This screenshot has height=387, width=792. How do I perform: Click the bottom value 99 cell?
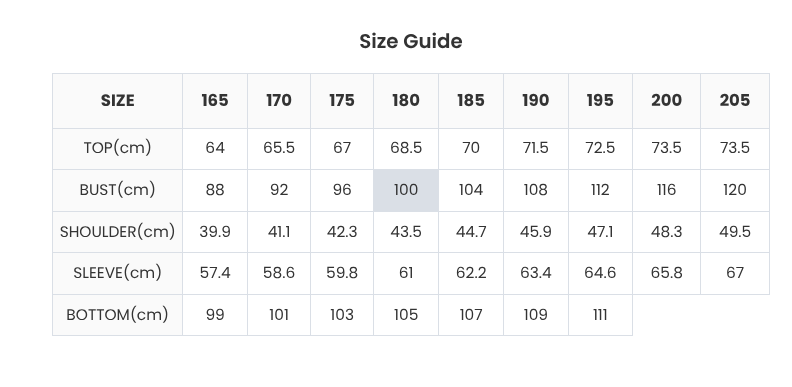click(215, 315)
